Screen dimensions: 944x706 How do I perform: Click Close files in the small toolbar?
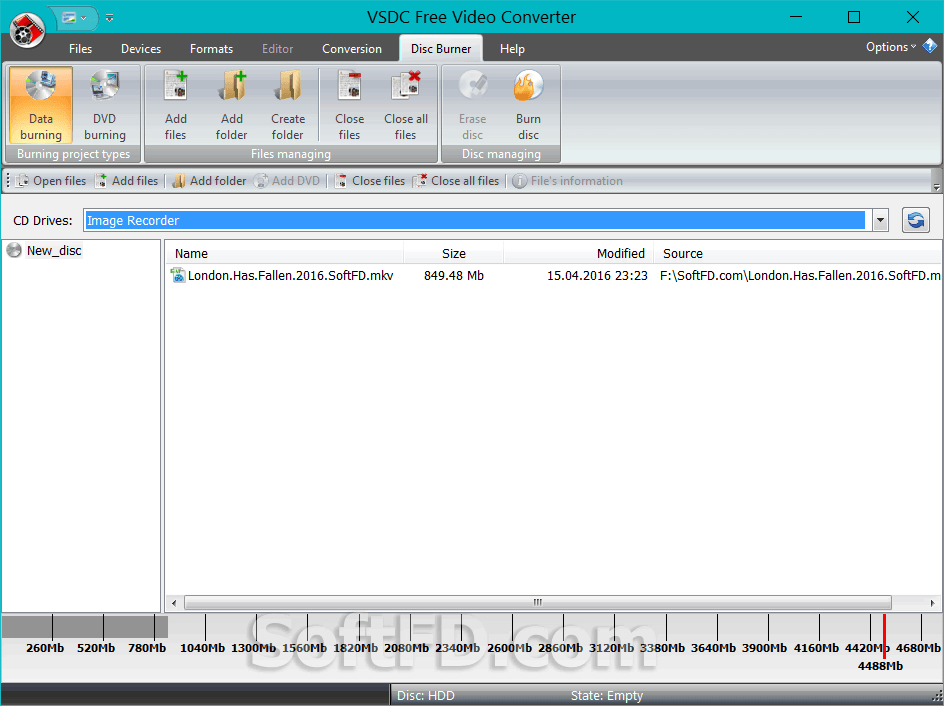click(370, 181)
